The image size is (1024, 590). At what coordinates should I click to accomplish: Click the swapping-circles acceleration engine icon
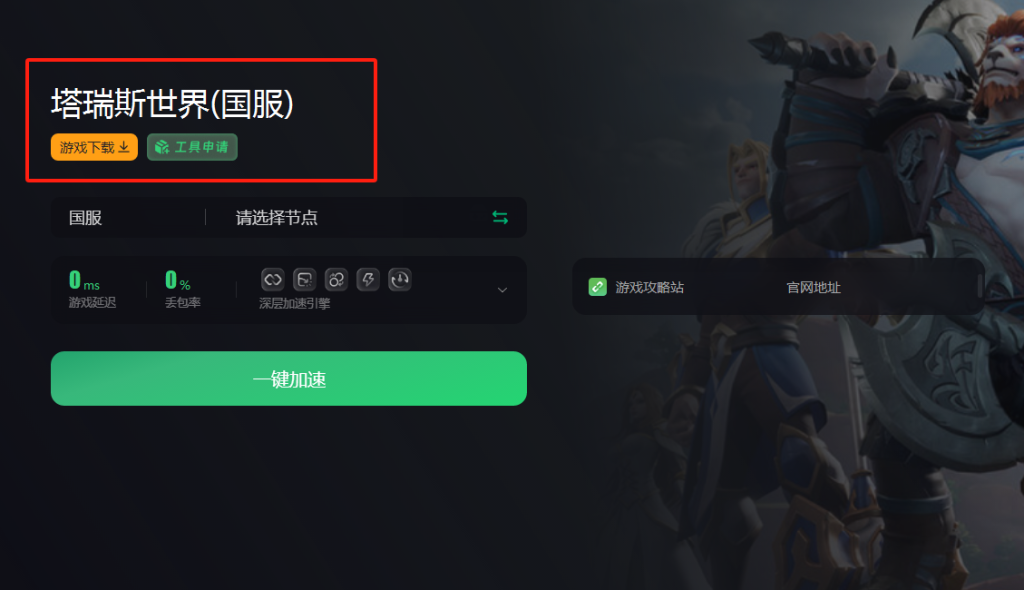point(336,280)
